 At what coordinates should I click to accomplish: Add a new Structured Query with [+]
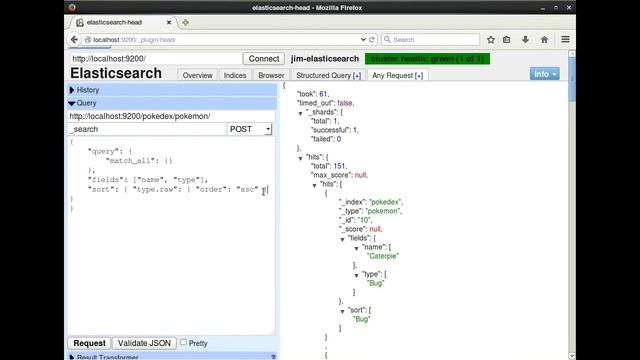[x=357, y=76]
